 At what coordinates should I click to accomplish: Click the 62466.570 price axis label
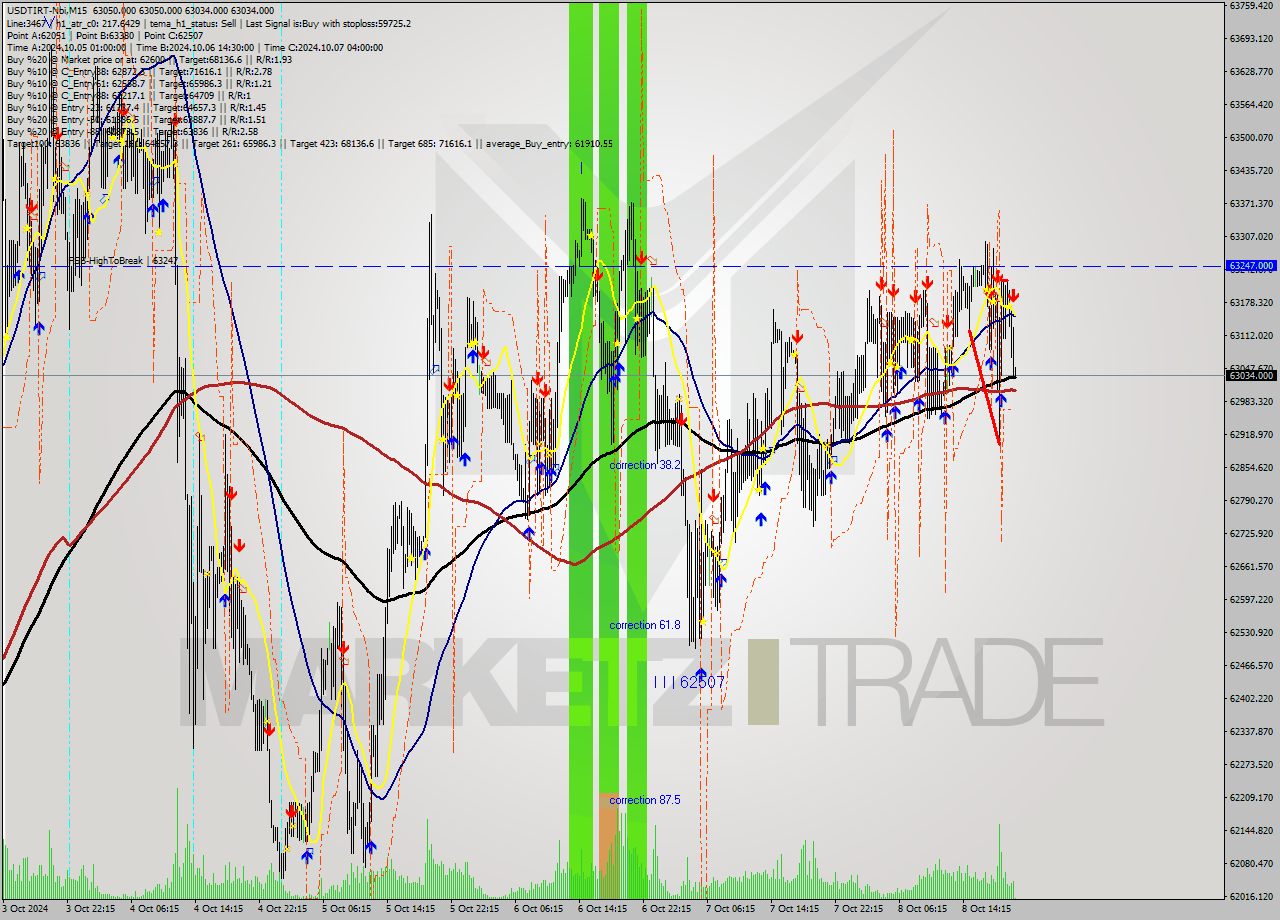(x=1251, y=665)
